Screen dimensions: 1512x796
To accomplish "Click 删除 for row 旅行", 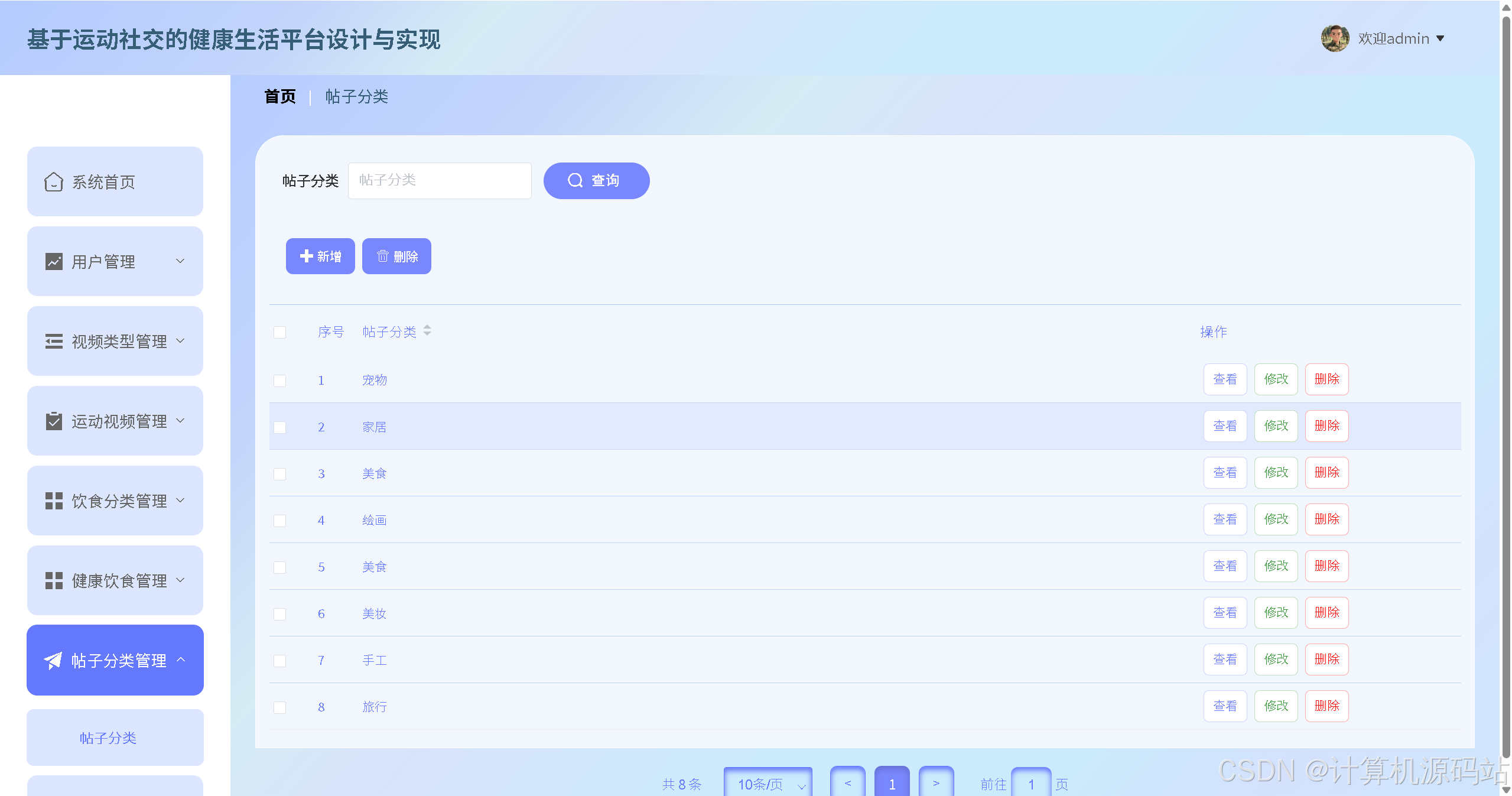I will click(1327, 706).
